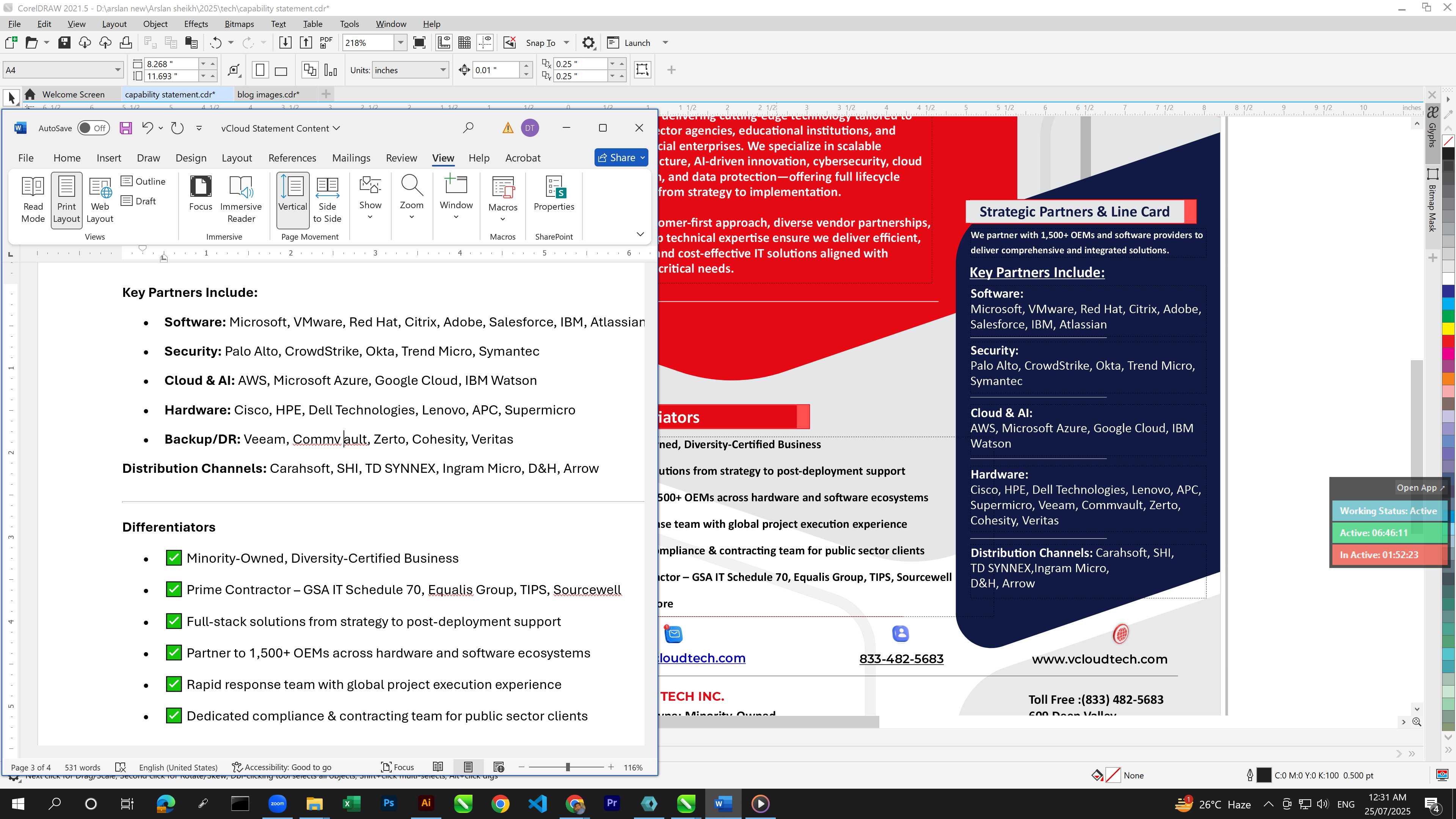The height and width of the screenshot is (819, 1456).
Task: Open CorelDRAW Options gear
Action: [588, 42]
